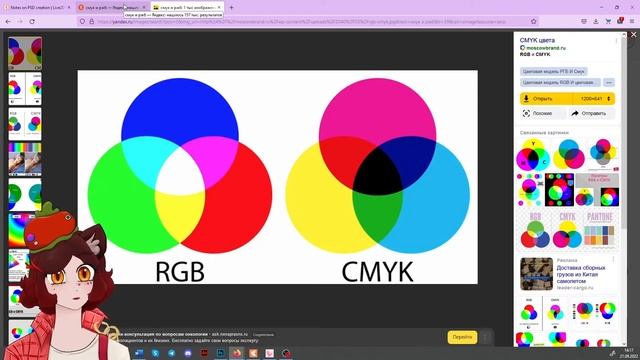Open related image with Y, M, C labeled circles
Image resolution: width=640 pixels, height=360 pixels.
(533, 155)
